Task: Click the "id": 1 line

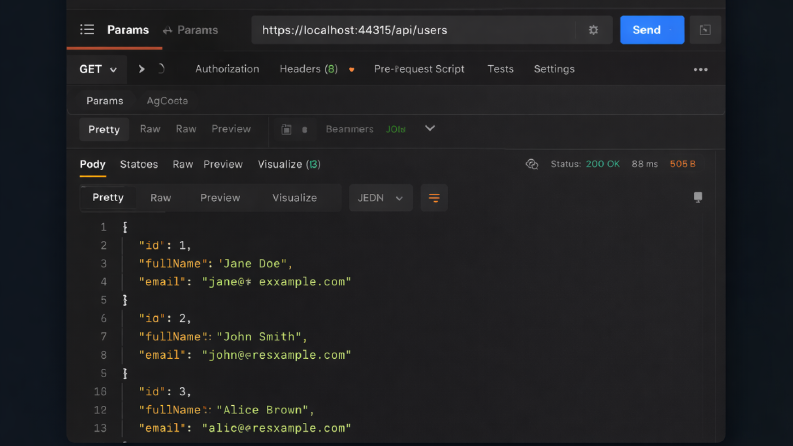Action: pos(165,246)
